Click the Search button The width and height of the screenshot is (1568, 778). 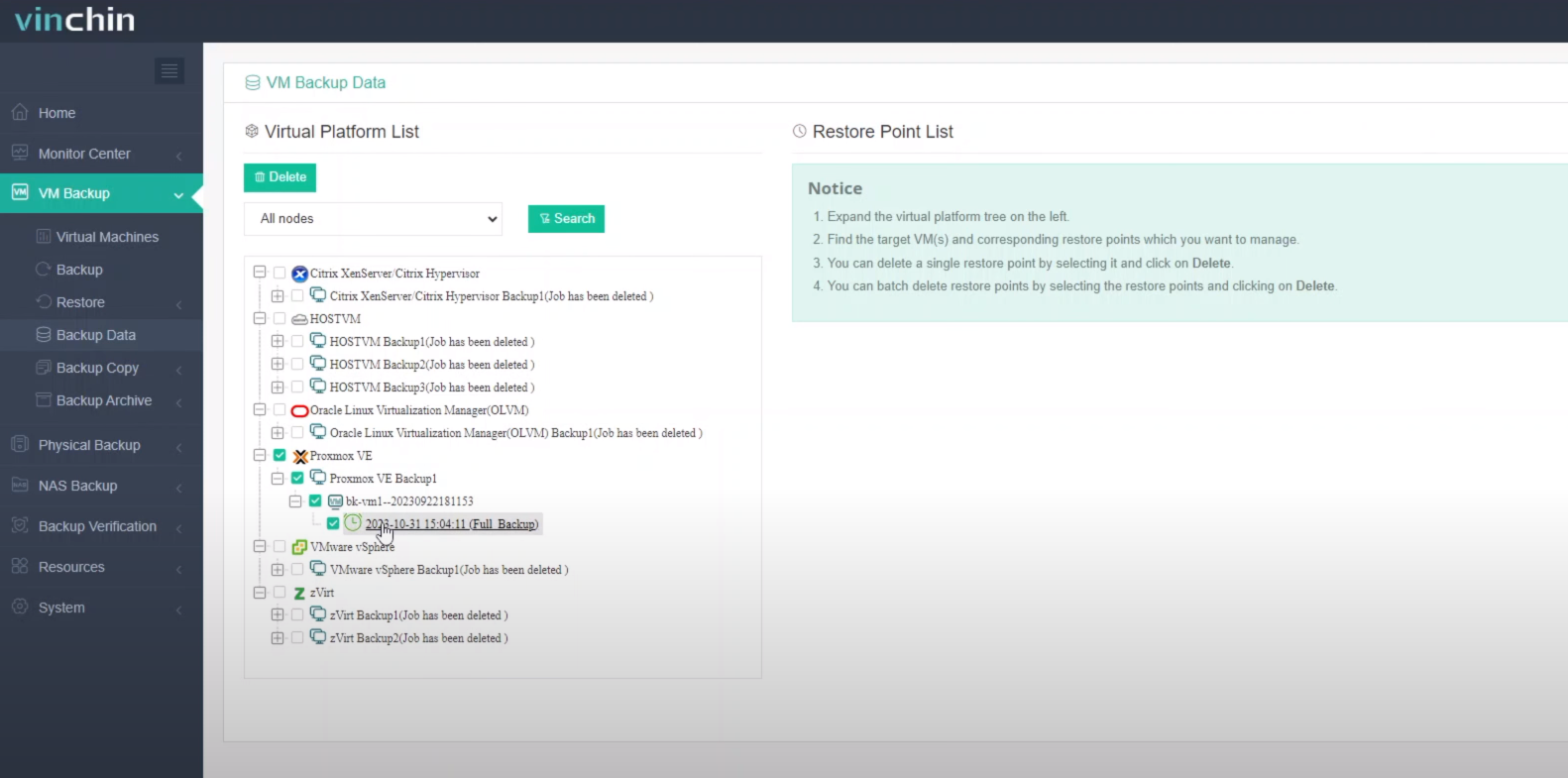click(x=566, y=219)
